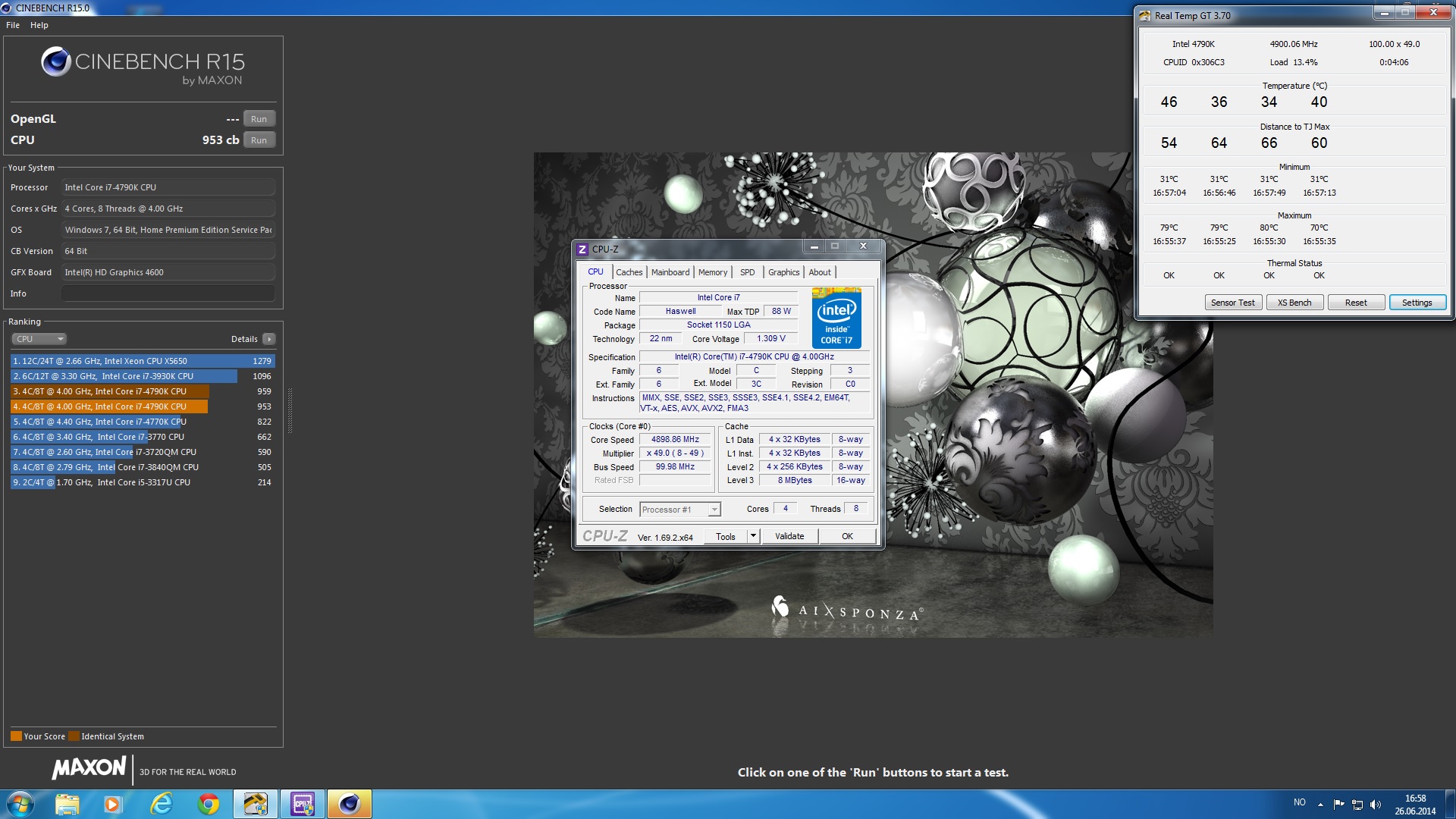The height and width of the screenshot is (819, 1456).
Task: Click the Aixsponza rendered scene image
Action: [873, 394]
